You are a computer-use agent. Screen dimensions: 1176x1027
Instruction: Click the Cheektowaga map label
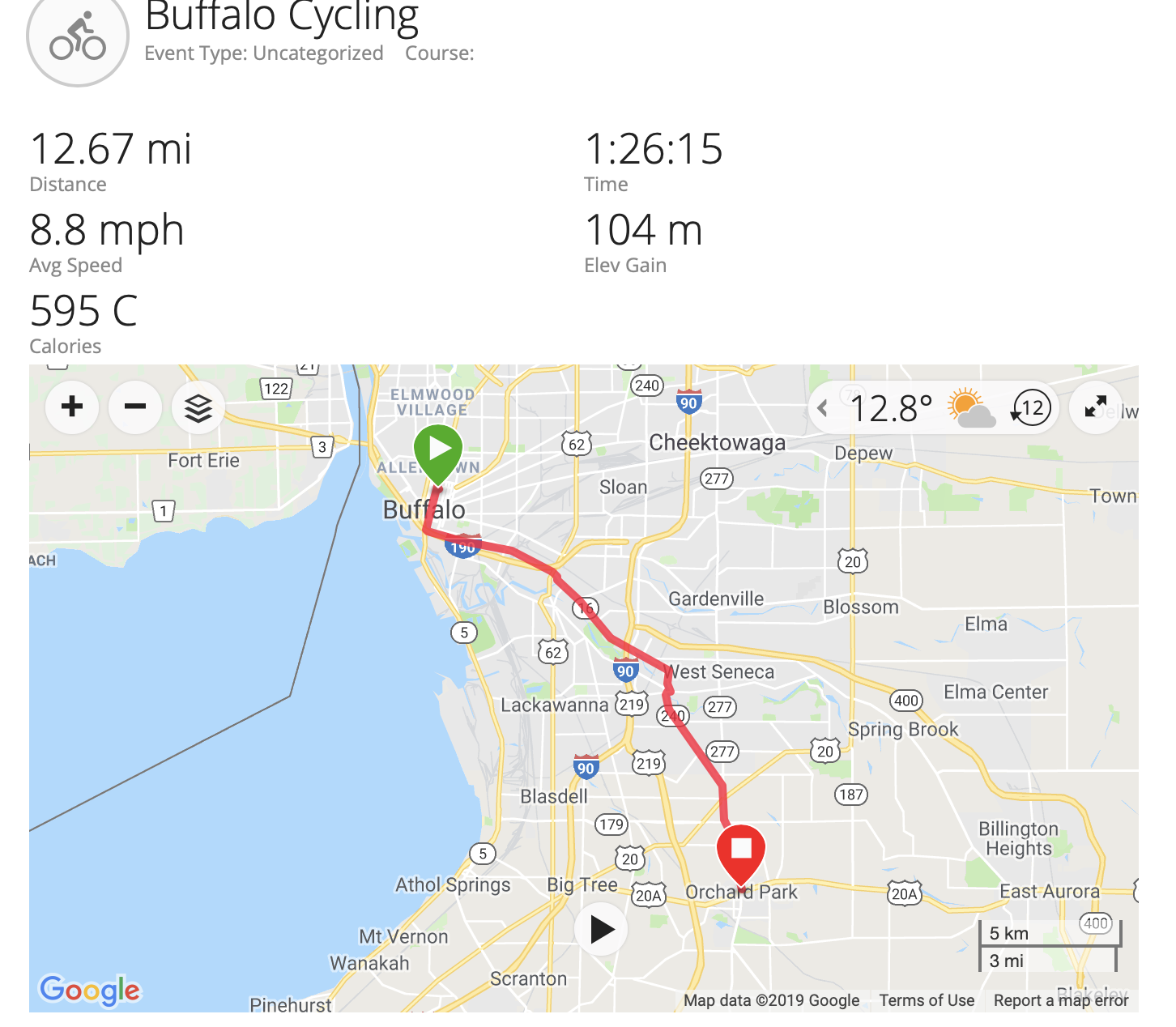[x=717, y=442]
